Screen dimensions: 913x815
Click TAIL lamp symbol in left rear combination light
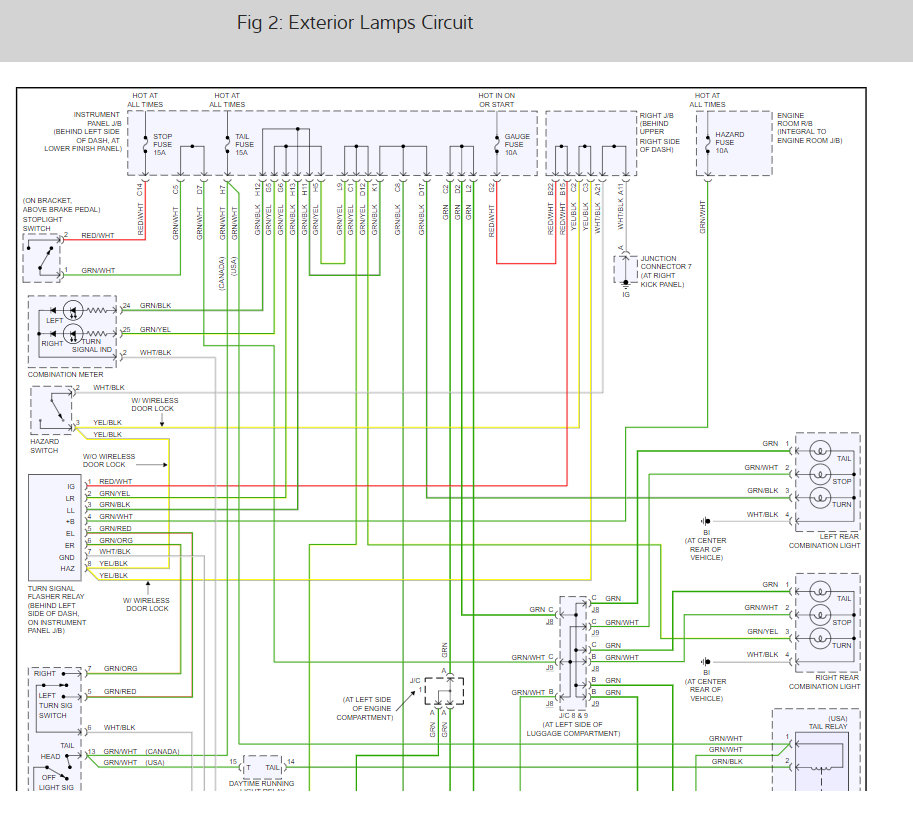point(820,451)
